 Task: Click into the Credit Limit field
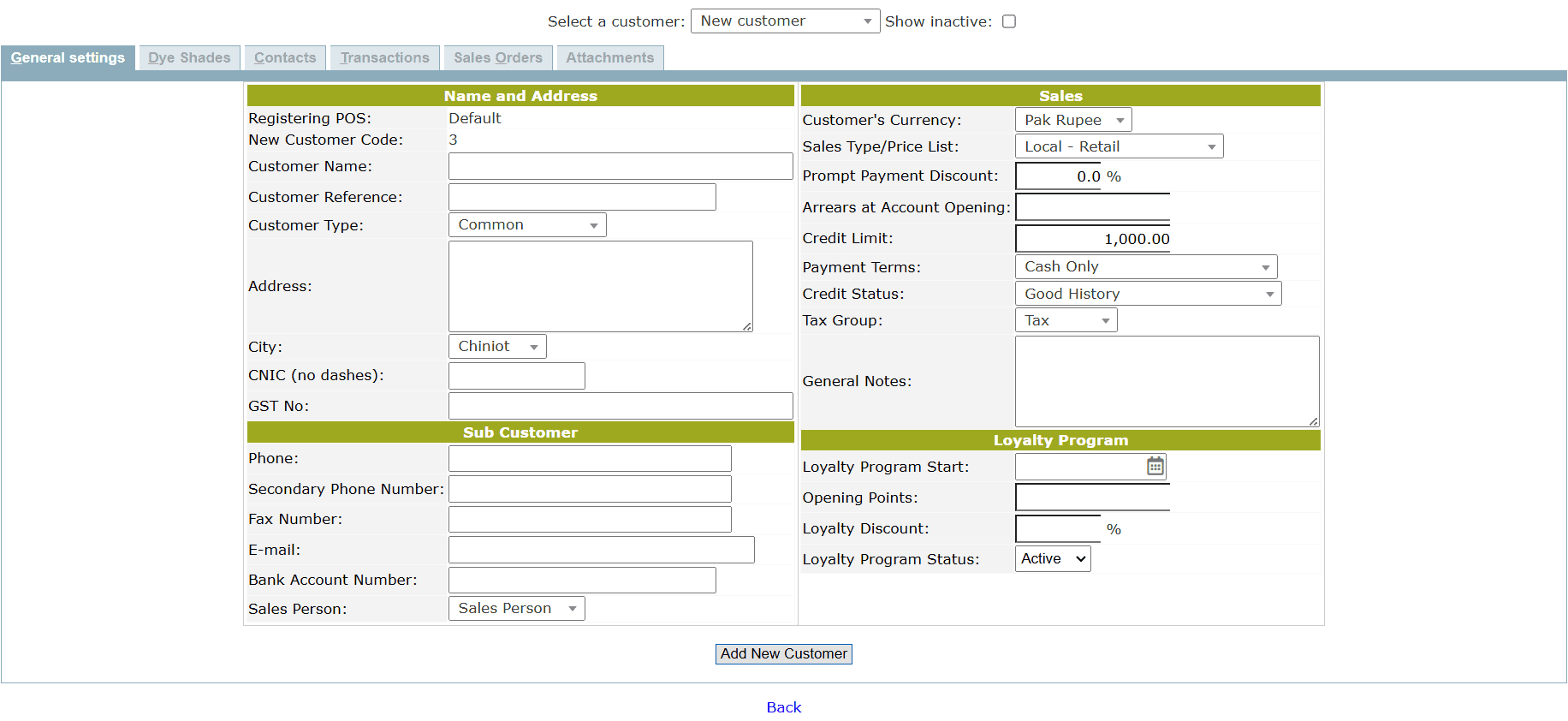(x=1092, y=239)
